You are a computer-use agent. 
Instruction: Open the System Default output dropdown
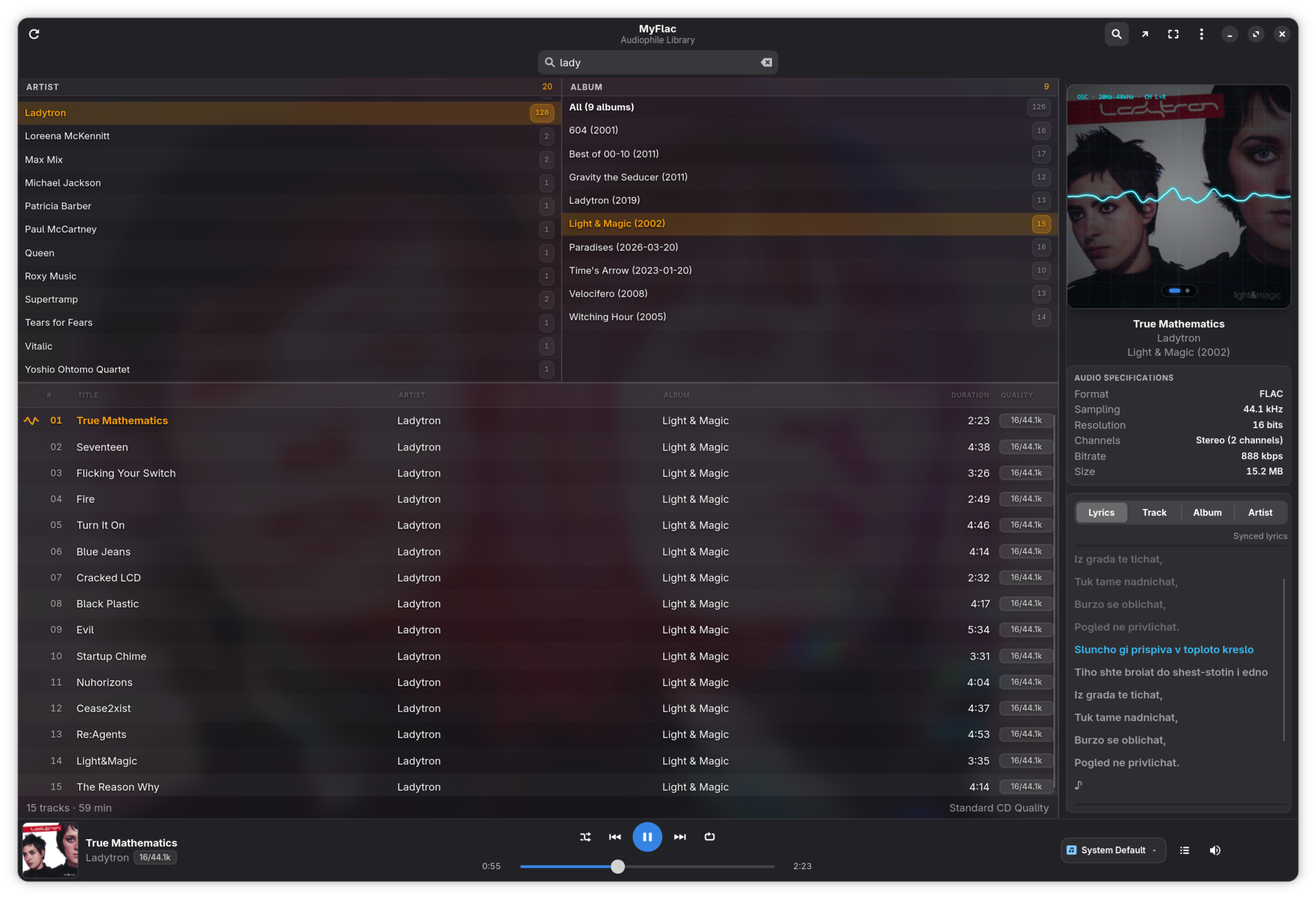pos(1113,850)
